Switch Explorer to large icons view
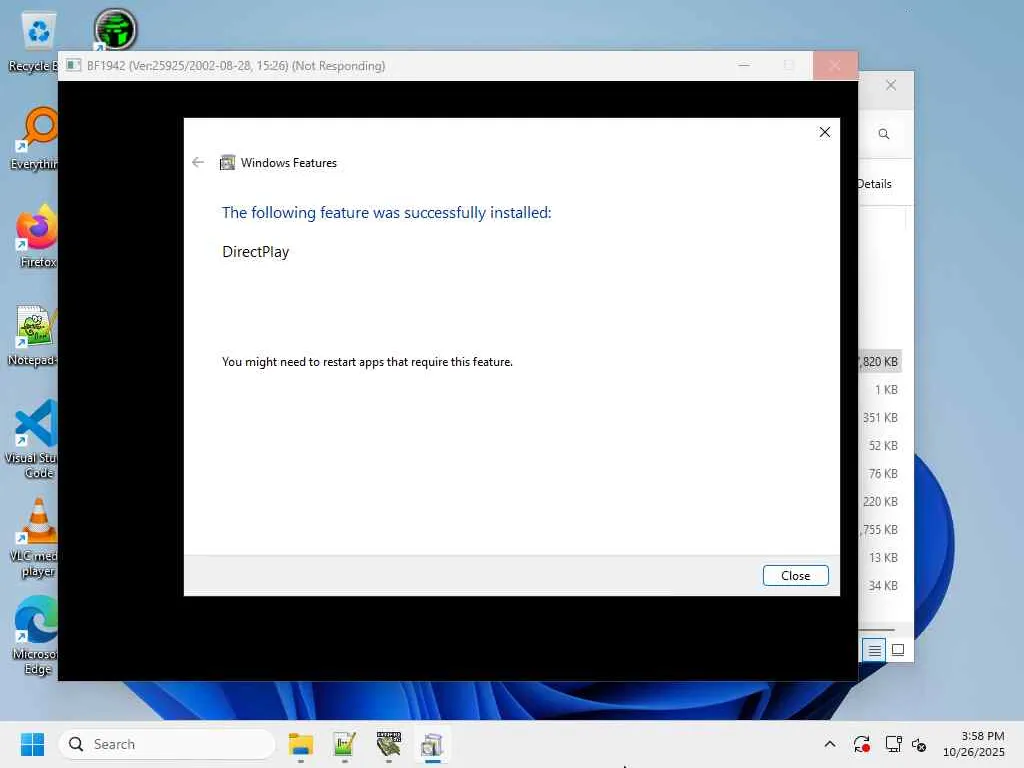Image resolution: width=1024 pixels, height=768 pixels. pyautogui.click(x=898, y=650)
